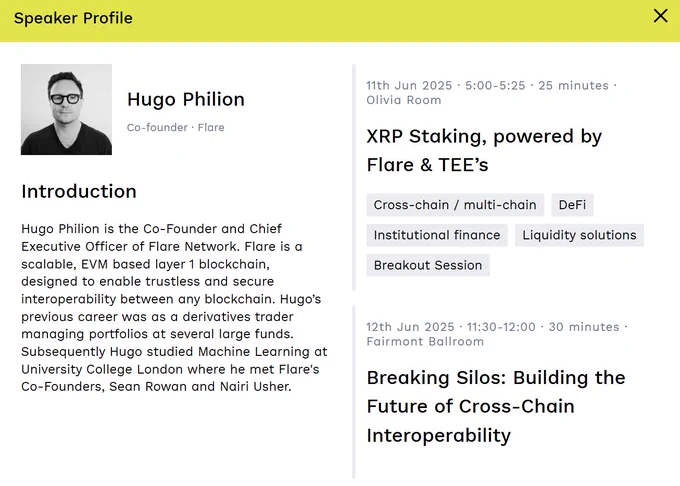Click the Speaker Profile header title
The image size is (680, 486).
point(73,18)
